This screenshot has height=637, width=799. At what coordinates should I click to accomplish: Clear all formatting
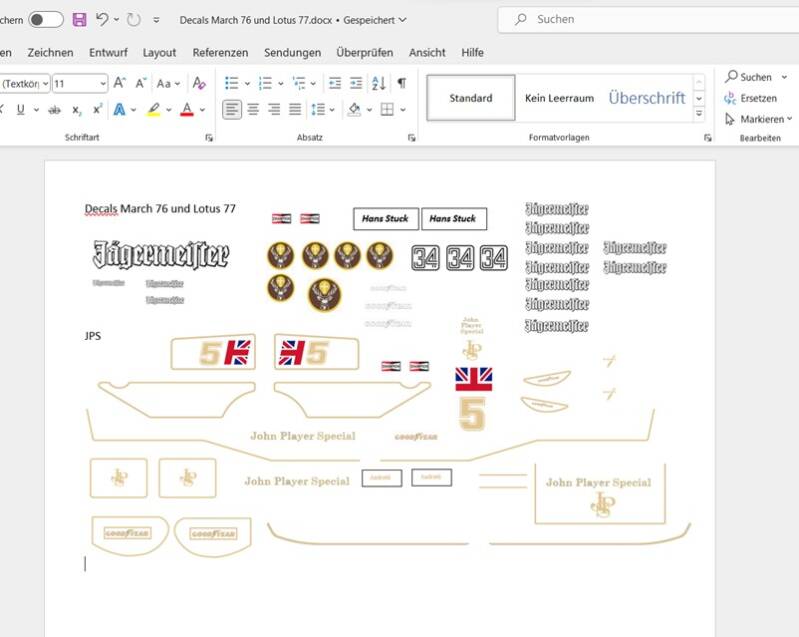pos(199,83)
